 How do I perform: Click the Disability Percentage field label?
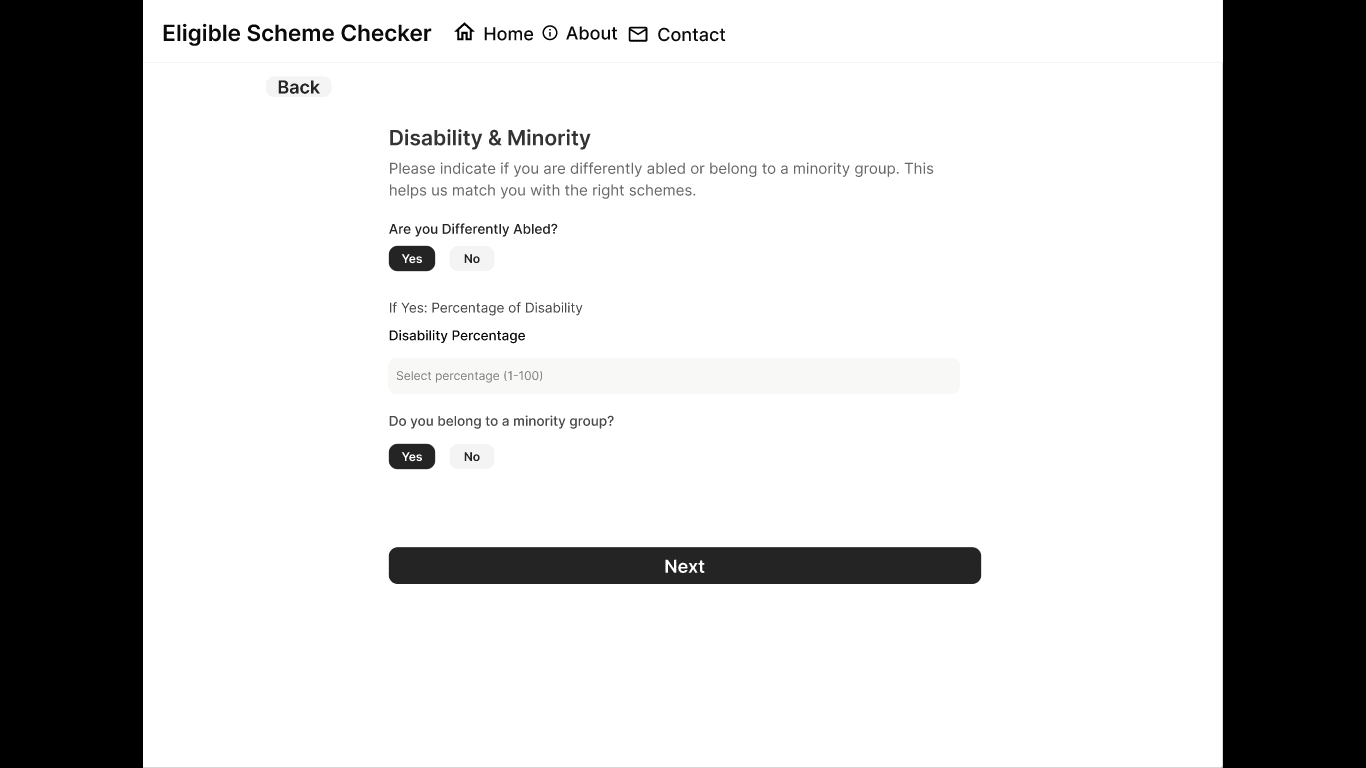(x=457, y=336)
